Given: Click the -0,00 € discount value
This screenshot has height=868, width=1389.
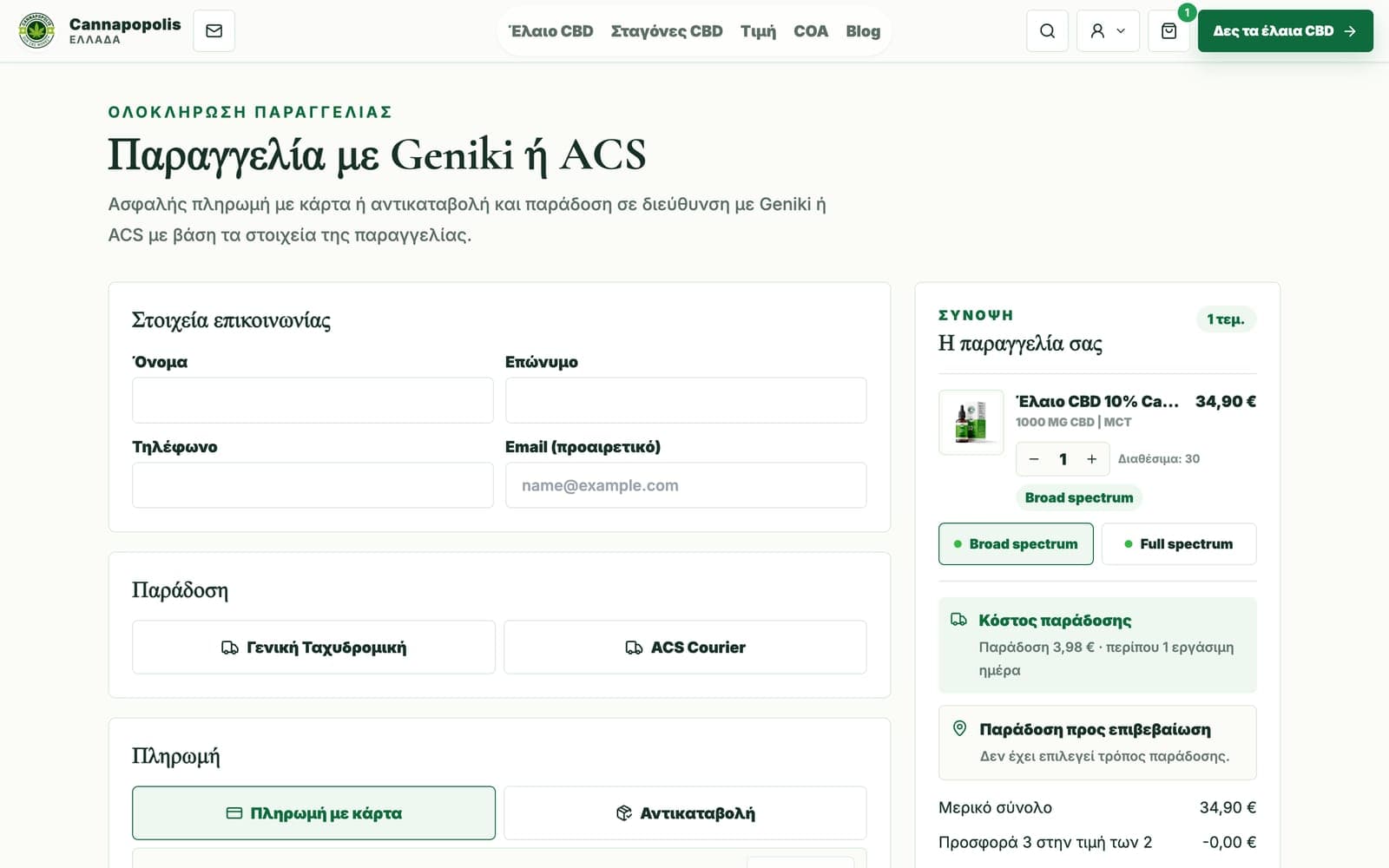Looking at the screenshot, I should point(1228,843).
